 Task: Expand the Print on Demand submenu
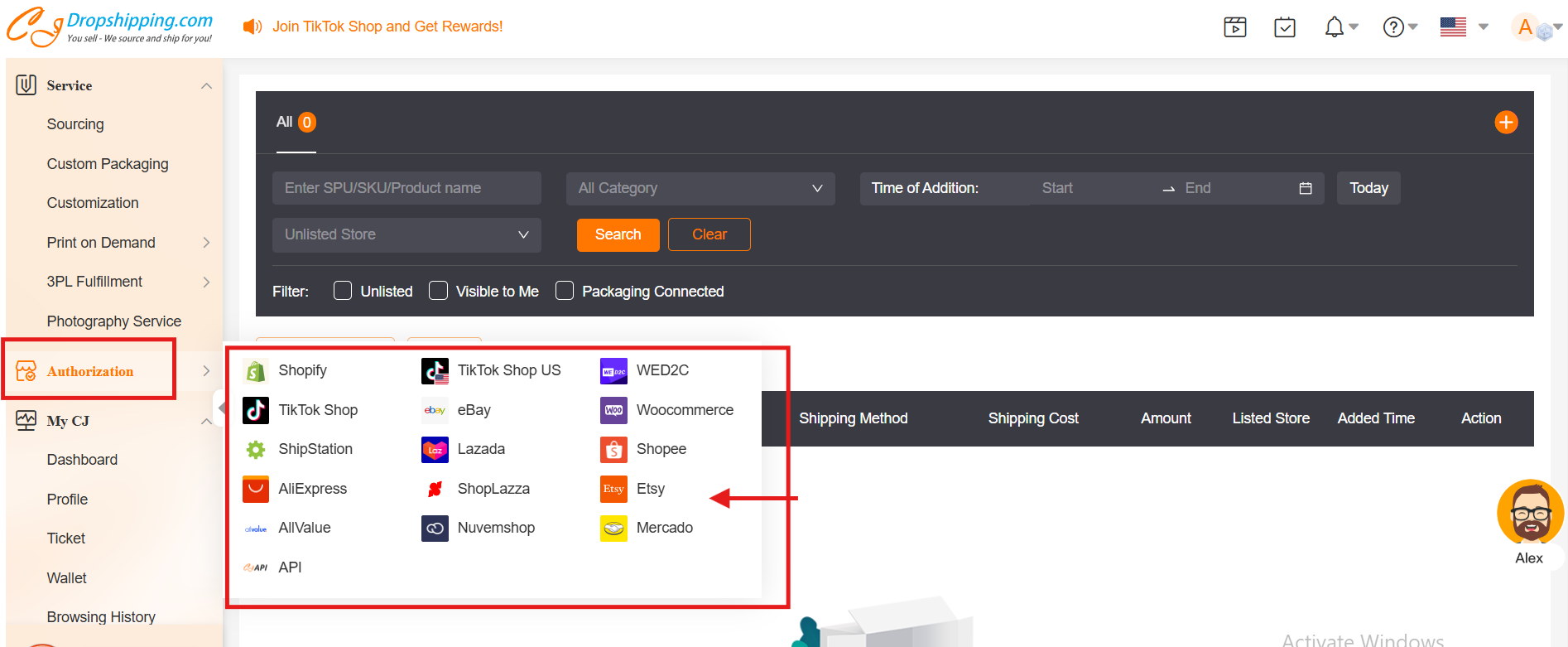point(206,243)
